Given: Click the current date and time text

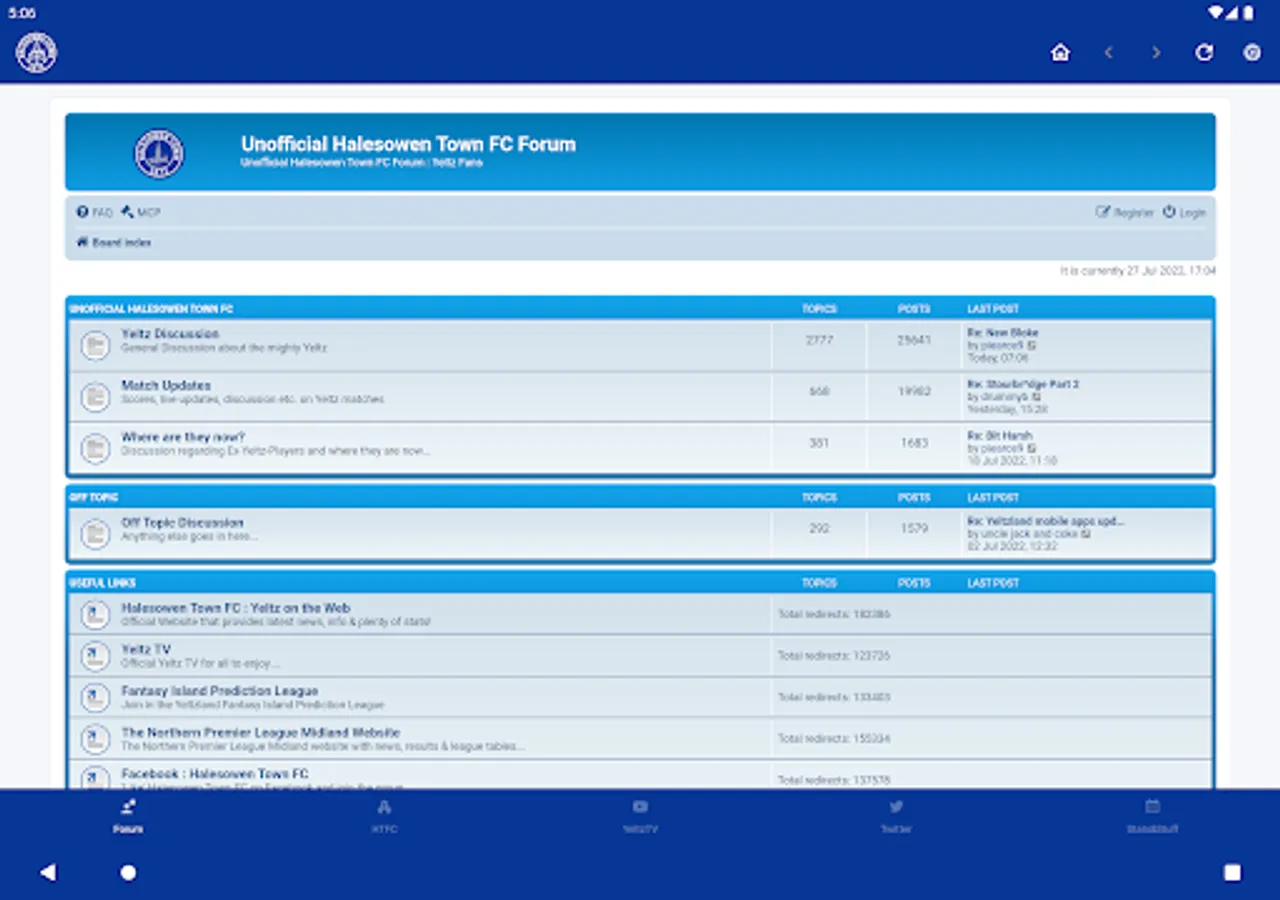Looking at the screenshot, I should pyautogui.click(x=1138, y=271).
